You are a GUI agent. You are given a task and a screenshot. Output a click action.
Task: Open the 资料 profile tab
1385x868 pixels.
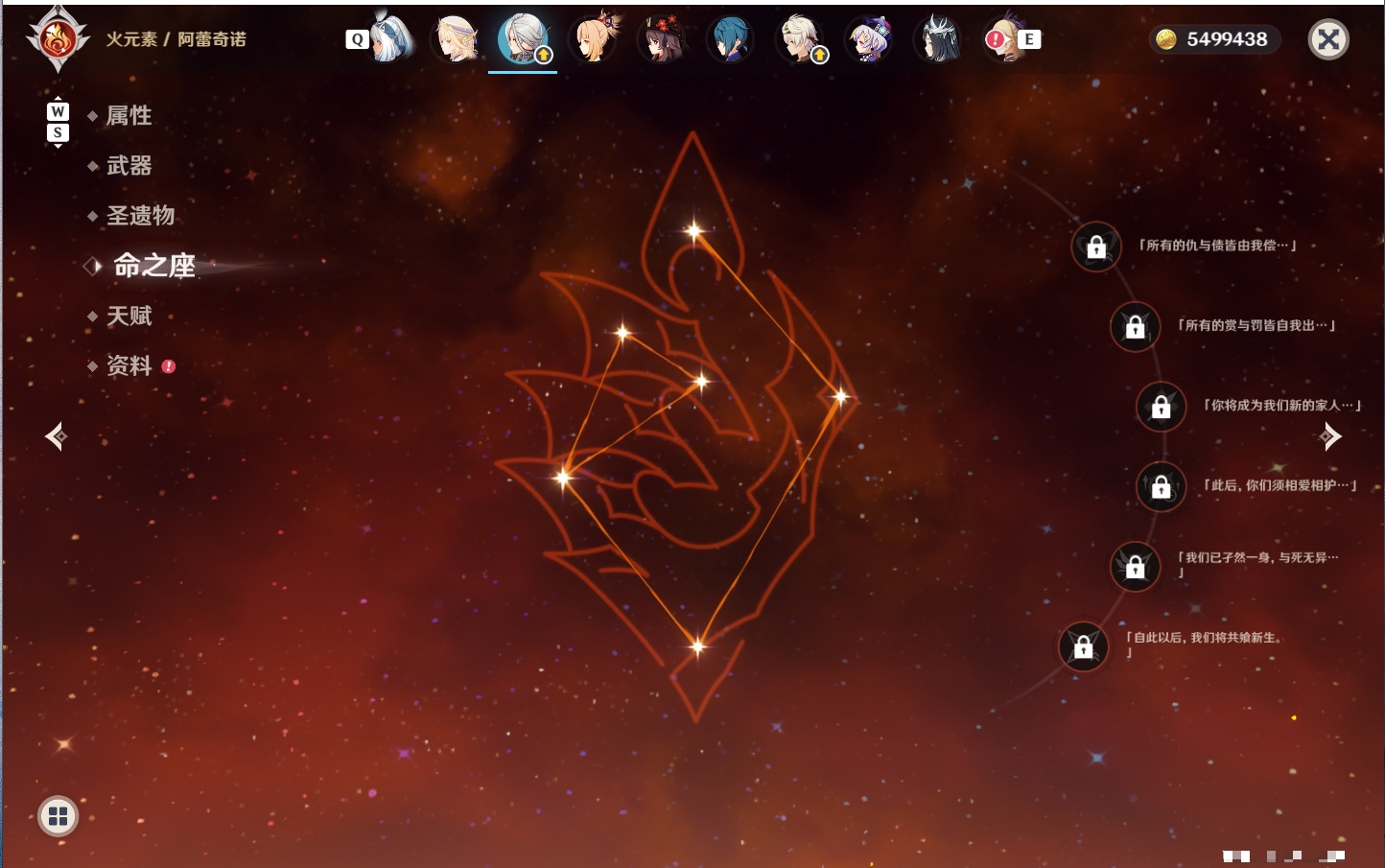coord(129,365)
